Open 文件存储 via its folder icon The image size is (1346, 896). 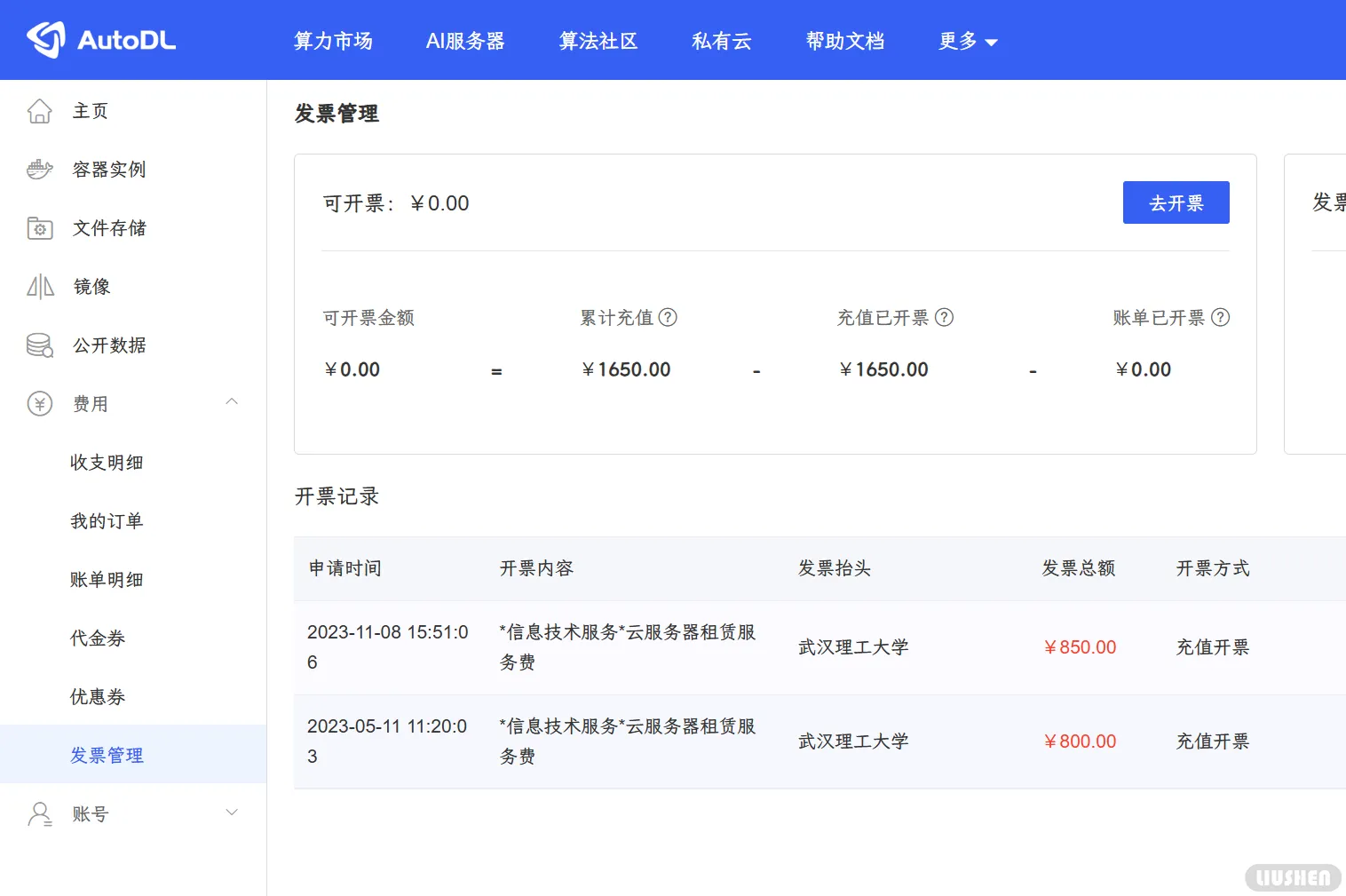coord(39,227)
